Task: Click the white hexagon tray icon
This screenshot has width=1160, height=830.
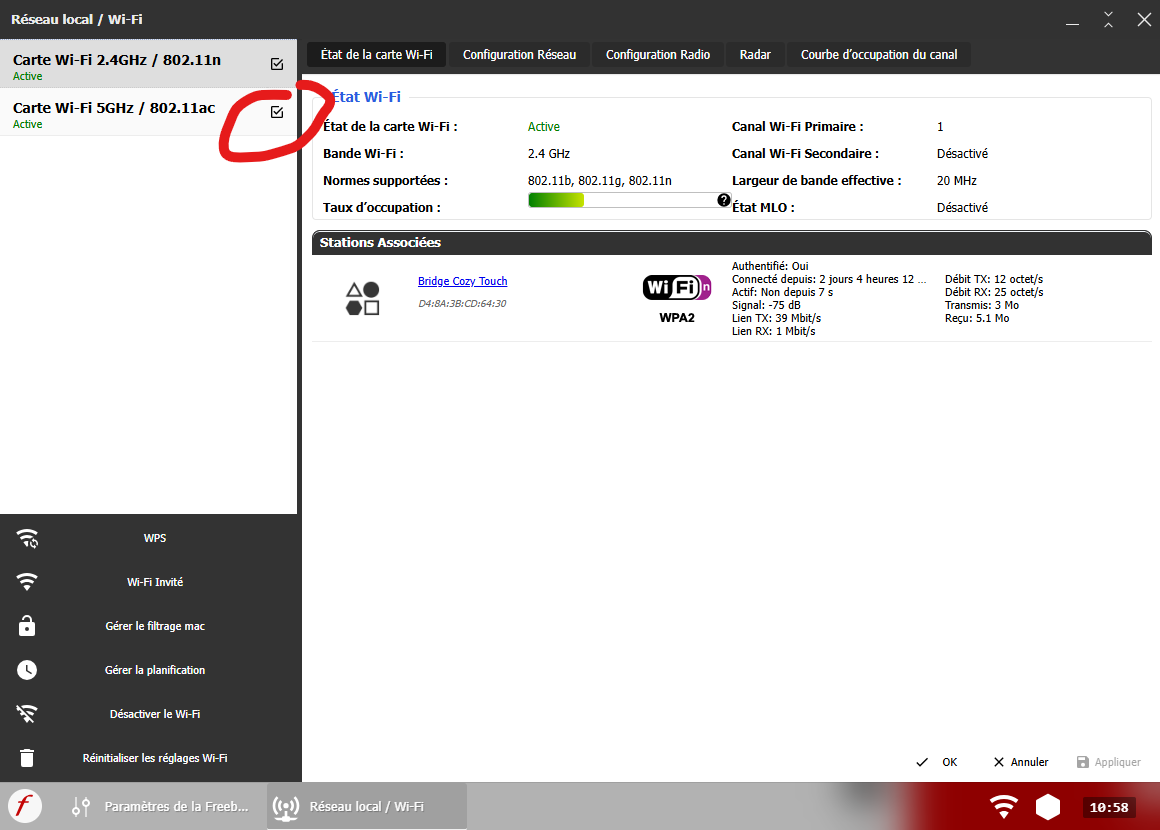Action: coord(1047,806)
